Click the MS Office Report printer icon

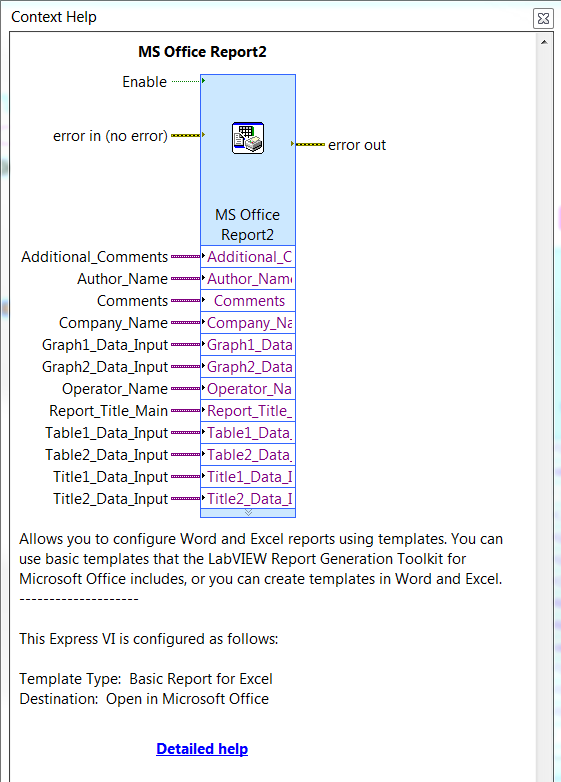(248, 138)
